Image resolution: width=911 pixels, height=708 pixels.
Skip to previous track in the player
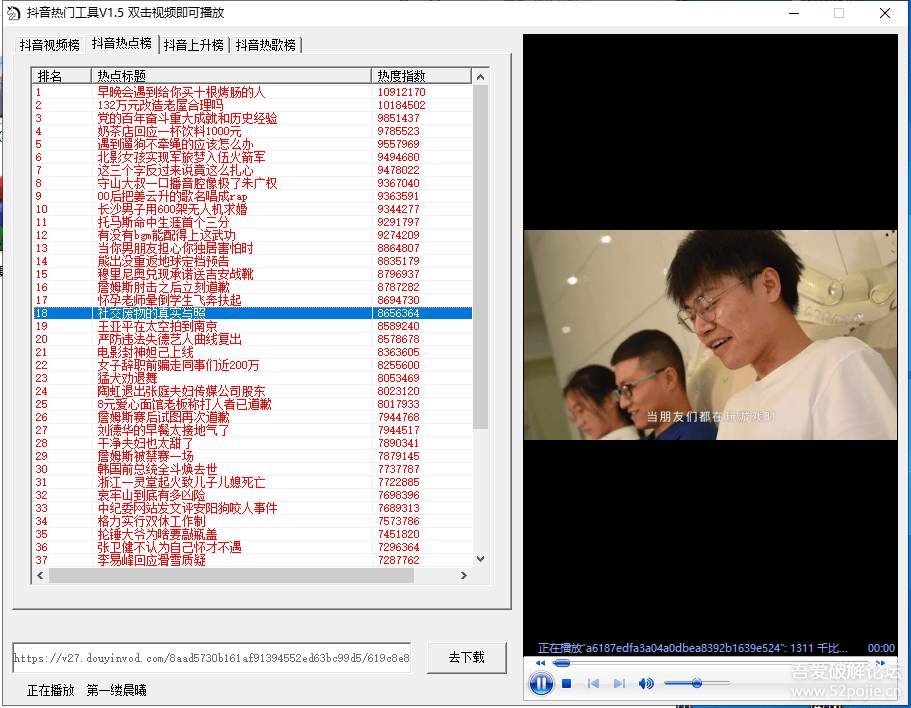(x=593, y=684)
